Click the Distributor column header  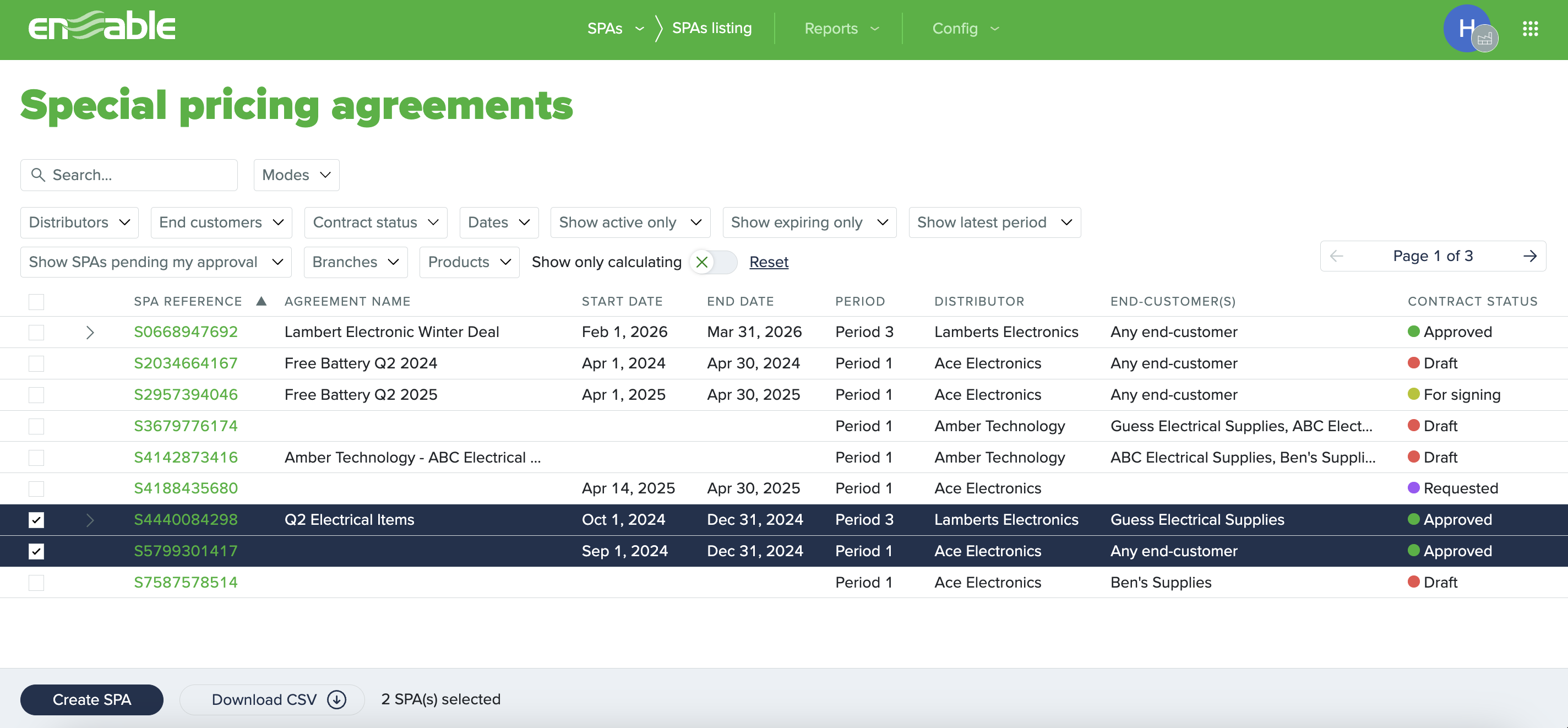click(x=979, y=301)
